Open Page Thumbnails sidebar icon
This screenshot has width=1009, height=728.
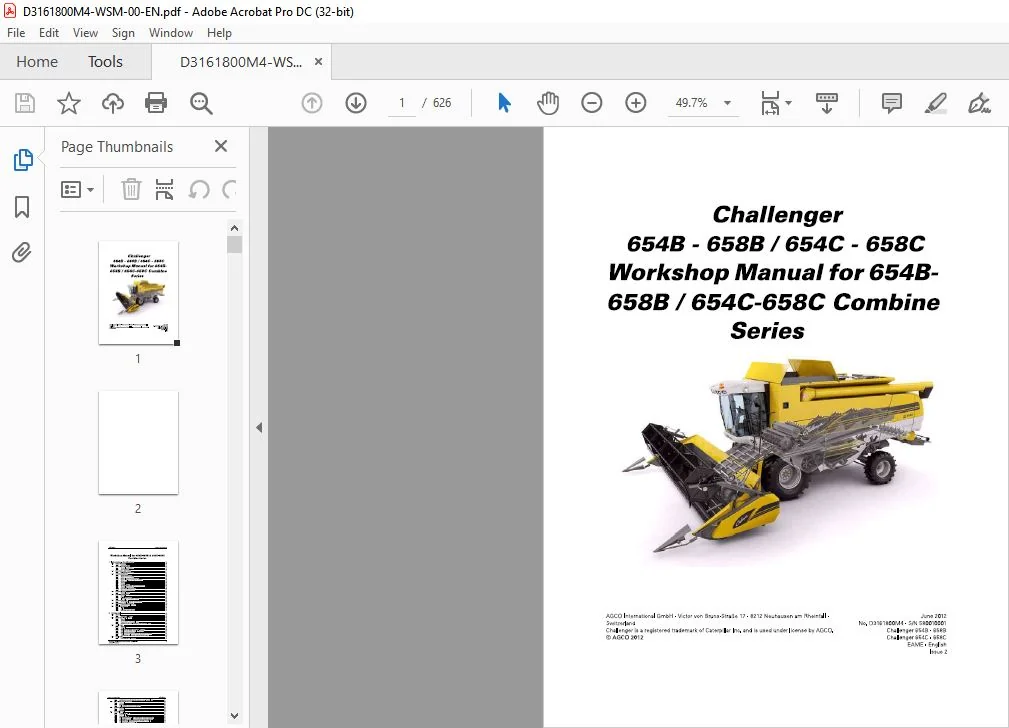[x=23, y=160]
